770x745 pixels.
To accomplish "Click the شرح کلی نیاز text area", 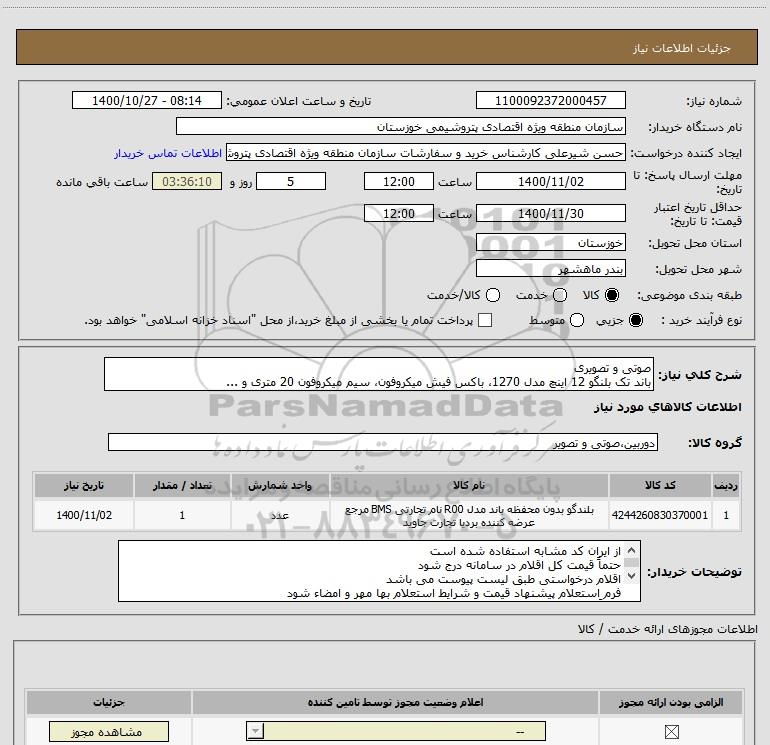I will (x=379, y=374).
